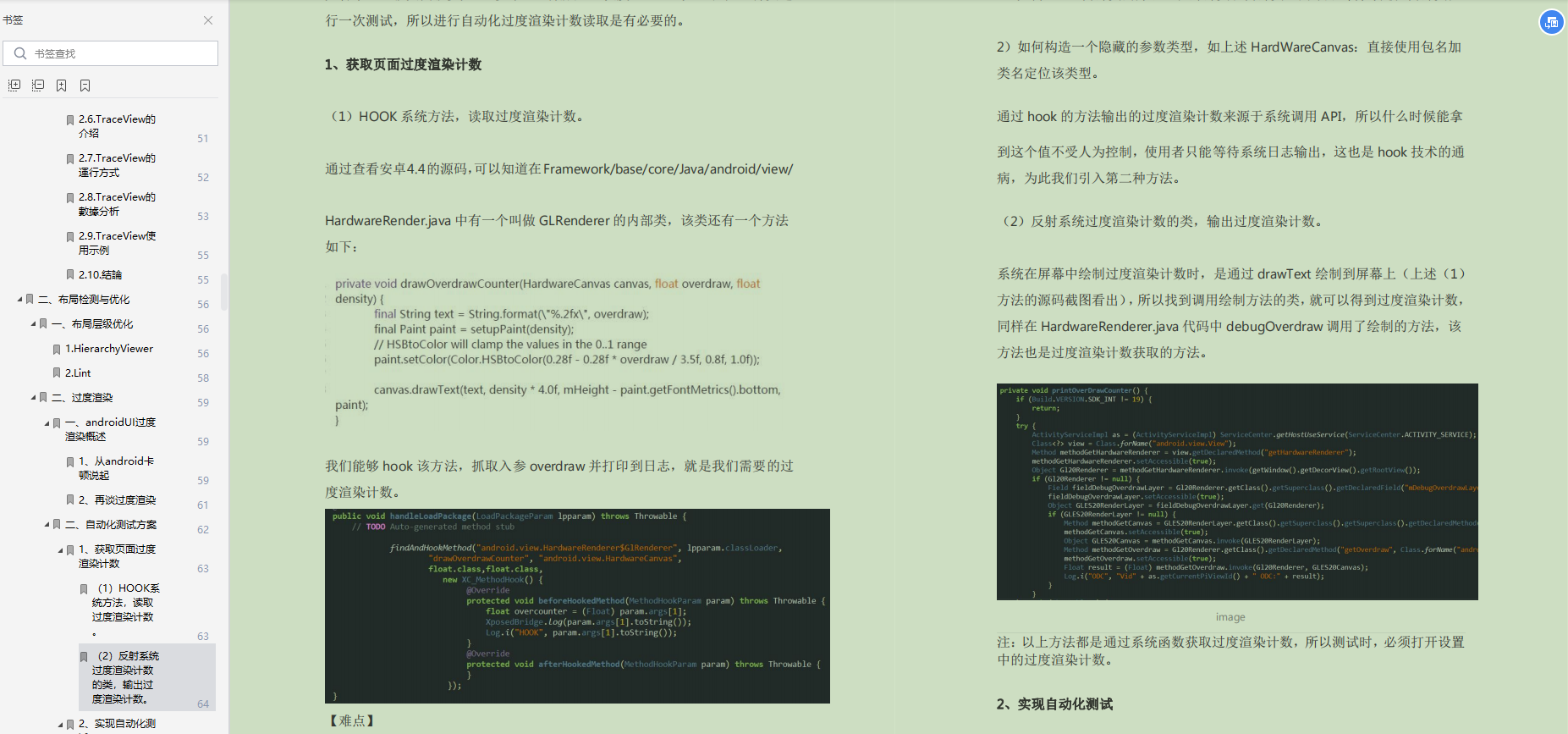Click the drawOverdrawCounter code snippet text
The height and width of the screenshot is (734, 1568).
(x=558, y=351)
